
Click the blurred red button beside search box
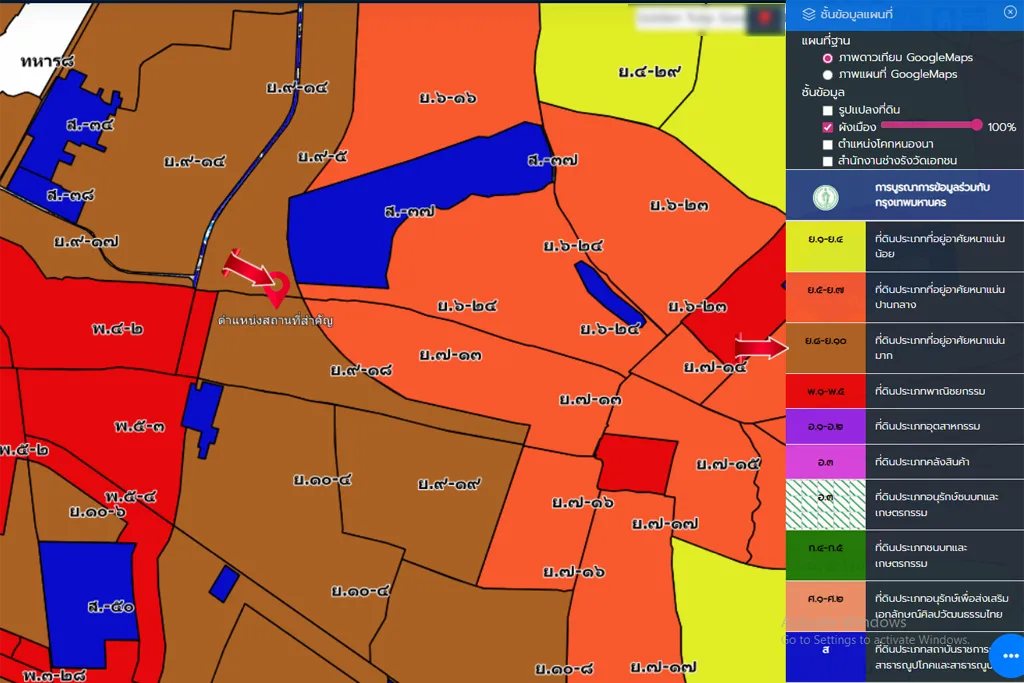click(764, 19)
